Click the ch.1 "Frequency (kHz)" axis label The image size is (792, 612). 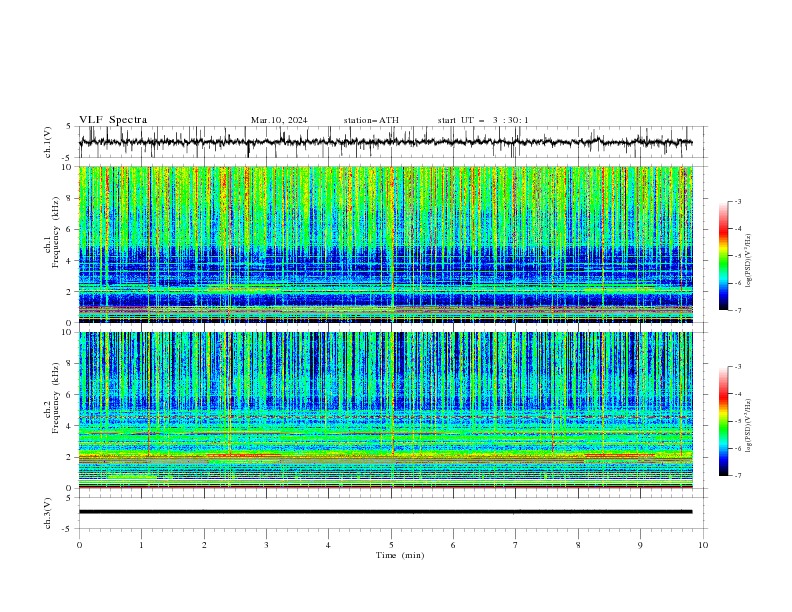55,231
